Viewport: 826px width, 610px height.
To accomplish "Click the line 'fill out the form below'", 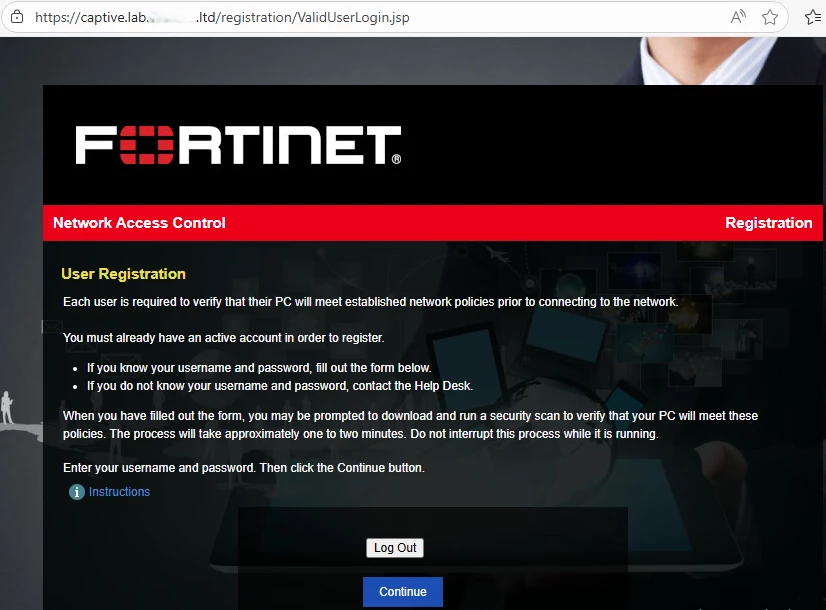I will click(x=259, y=368).
